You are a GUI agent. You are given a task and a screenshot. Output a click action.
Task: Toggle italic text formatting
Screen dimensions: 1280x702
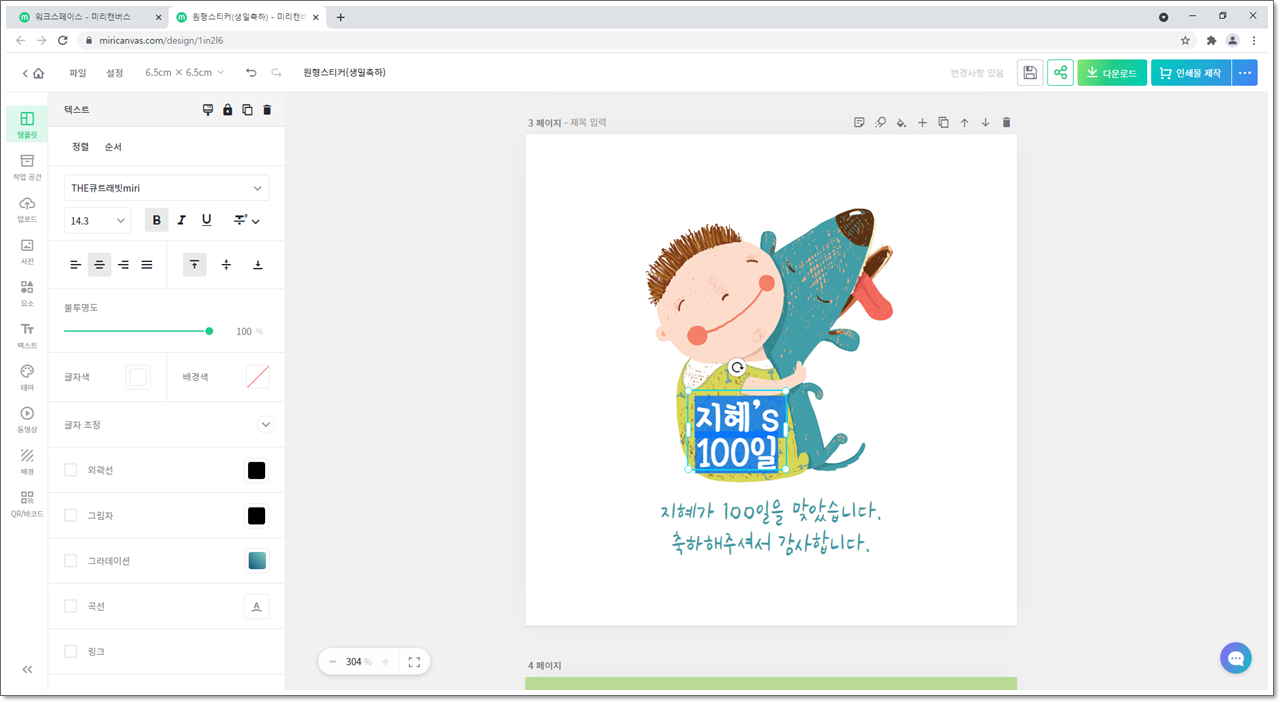tap(181, 220)
